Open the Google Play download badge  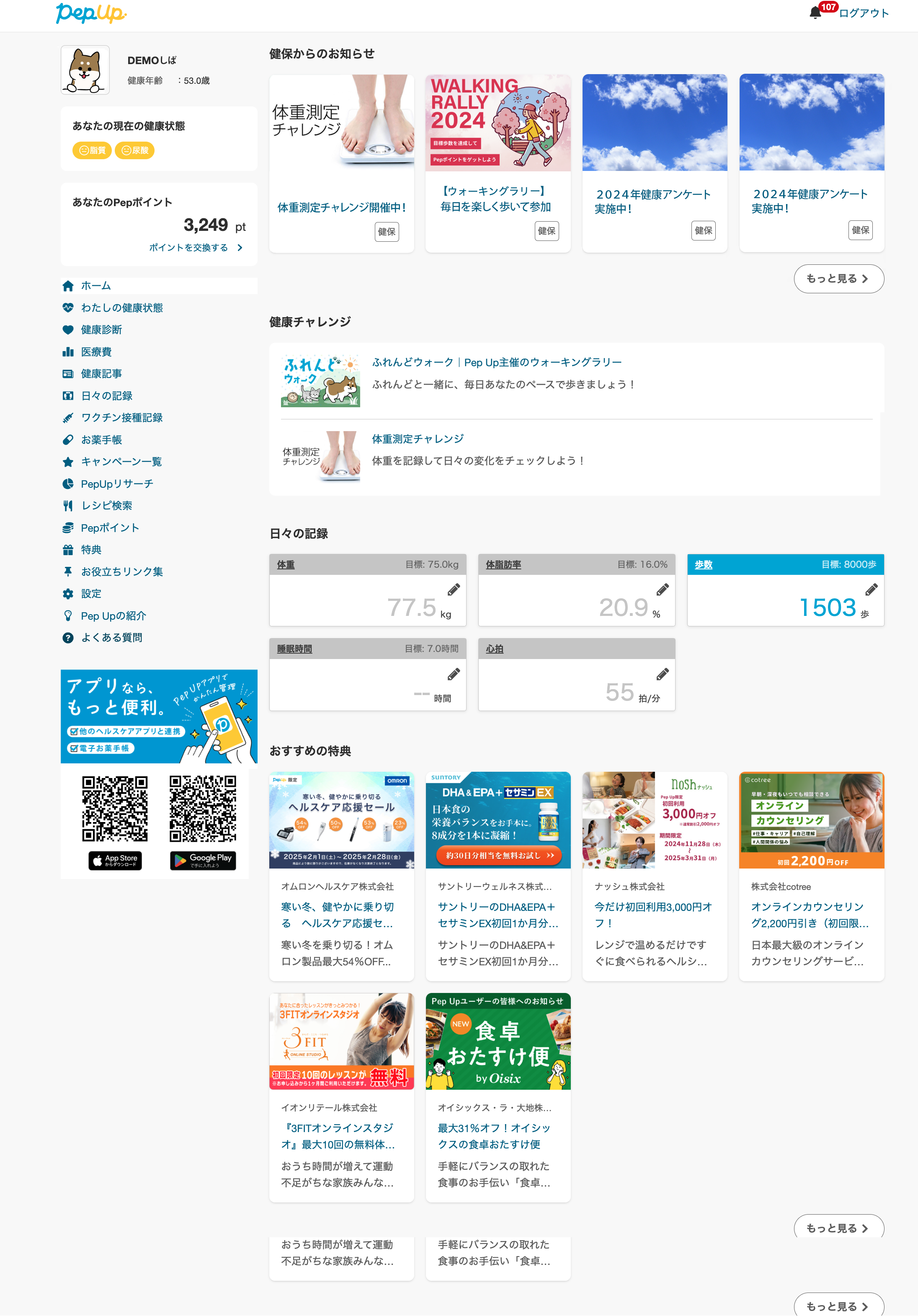pos(203,860)
